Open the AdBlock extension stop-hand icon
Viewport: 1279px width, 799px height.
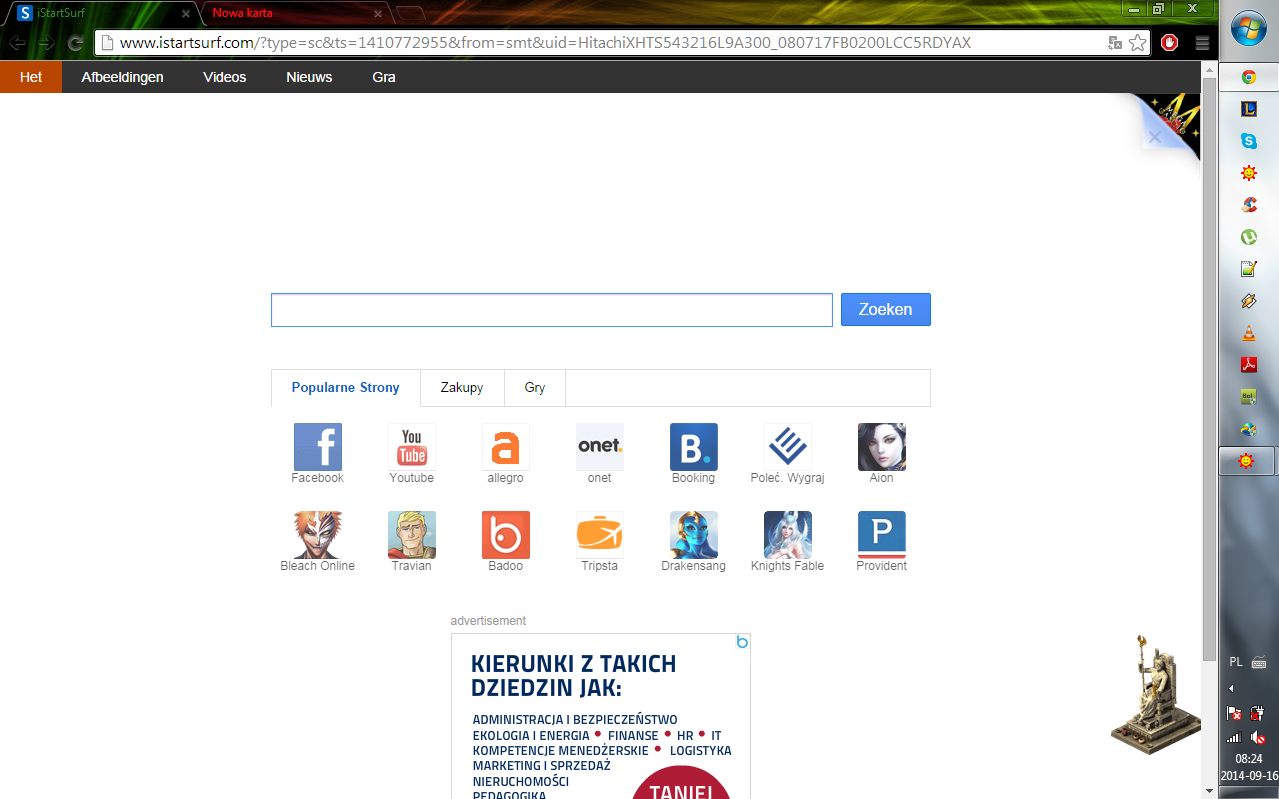[1170, 43]
